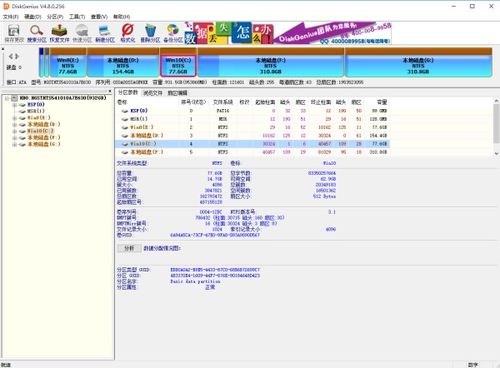Viewport: 500px width, 368px height.
Task: Select Win10(C:) in the disk tree
Action: pyautogui.click(x=40, y=131)
